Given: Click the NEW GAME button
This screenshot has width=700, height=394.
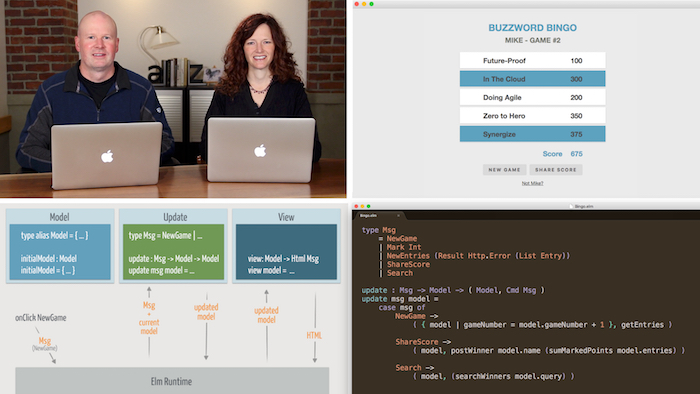Looking at the screenshot, I should (504, 170).
